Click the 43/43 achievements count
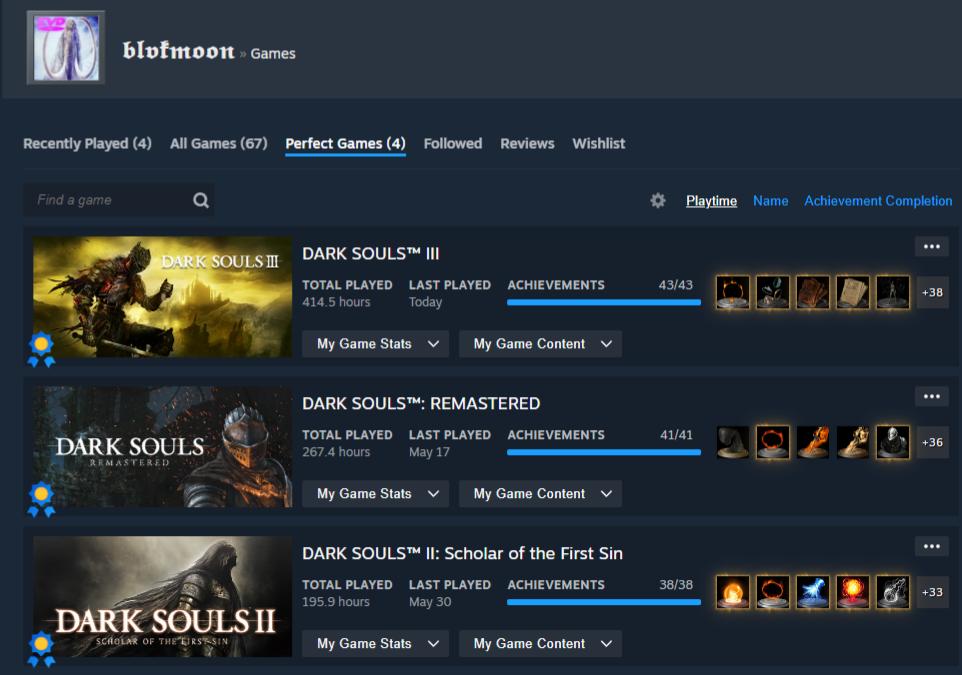 pos(675,285)
